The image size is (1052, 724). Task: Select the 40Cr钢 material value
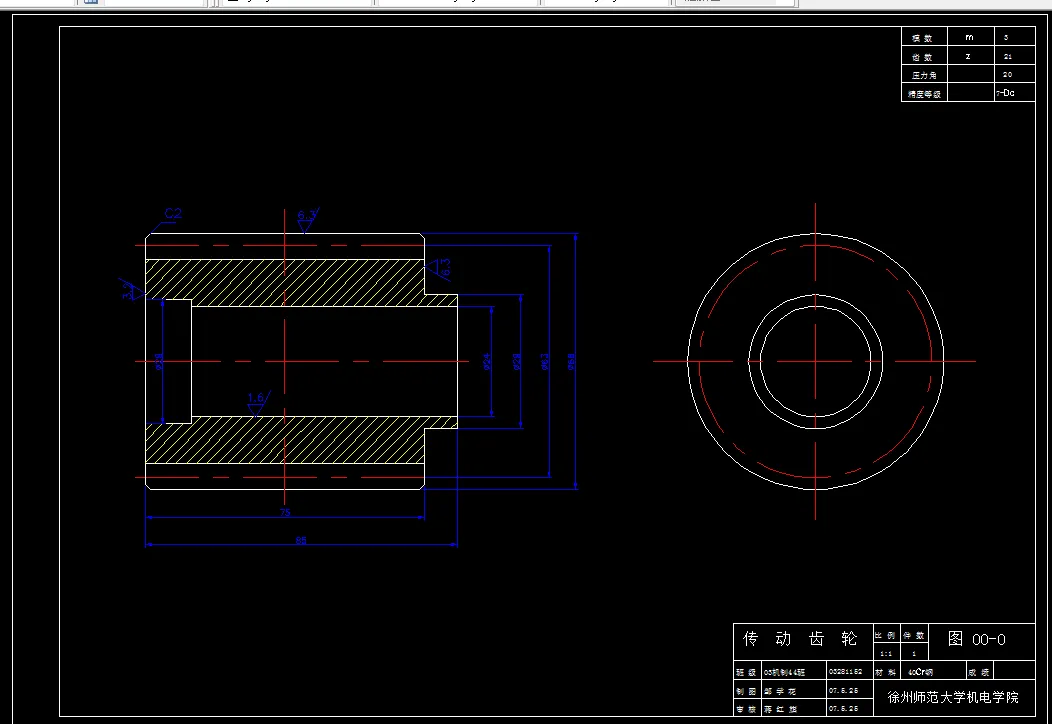tap(920, 672)
